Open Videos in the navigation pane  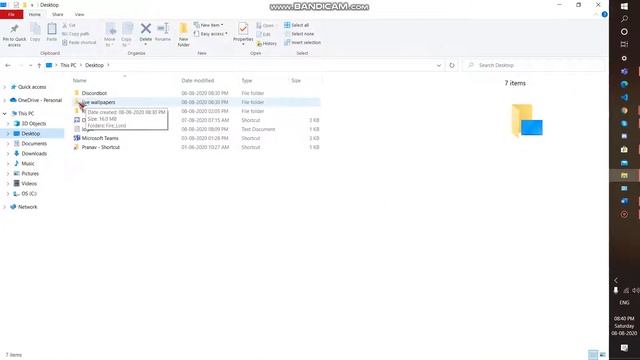pos(29,184)
